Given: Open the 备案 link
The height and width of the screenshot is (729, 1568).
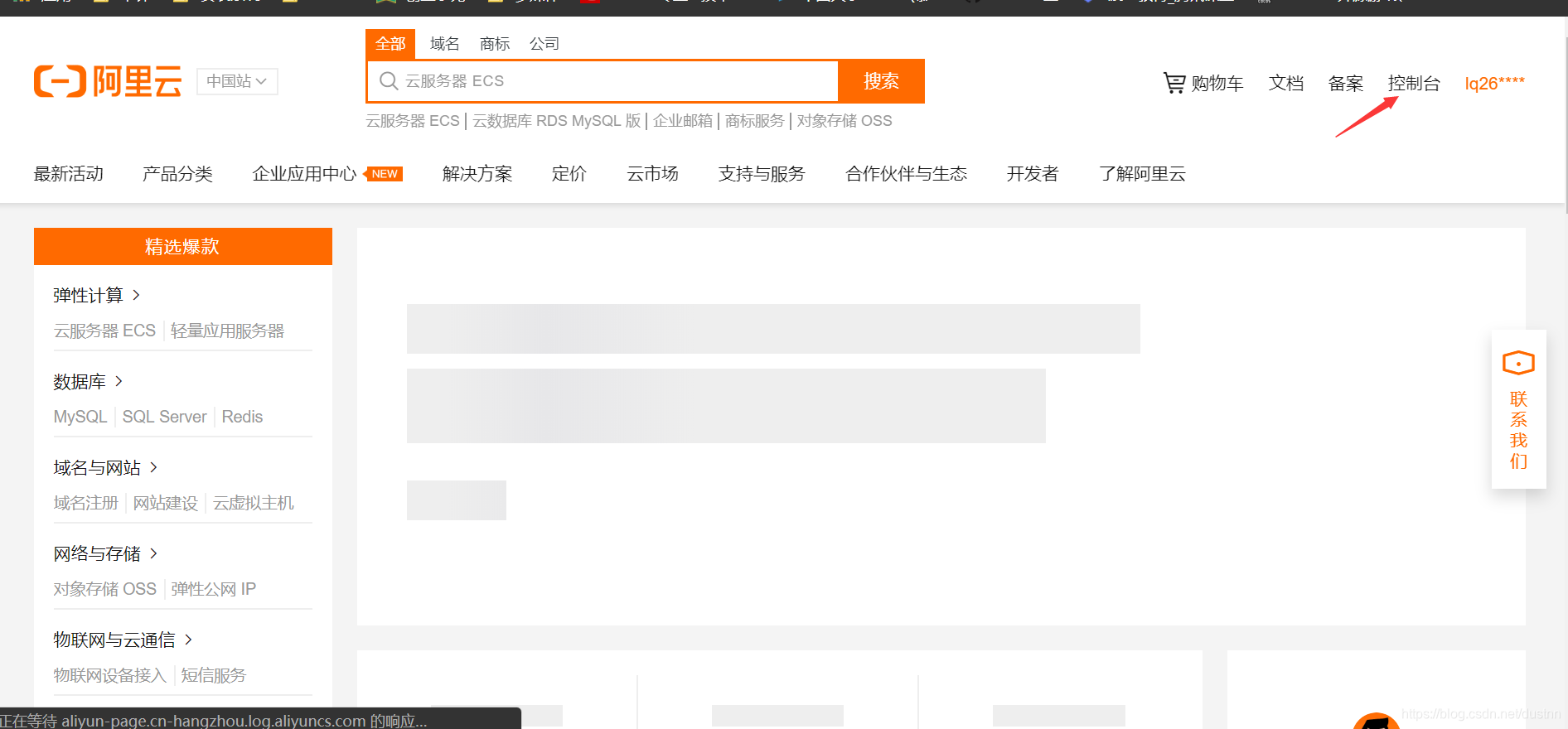Looking at the screenshot, I should point(1346,84).
